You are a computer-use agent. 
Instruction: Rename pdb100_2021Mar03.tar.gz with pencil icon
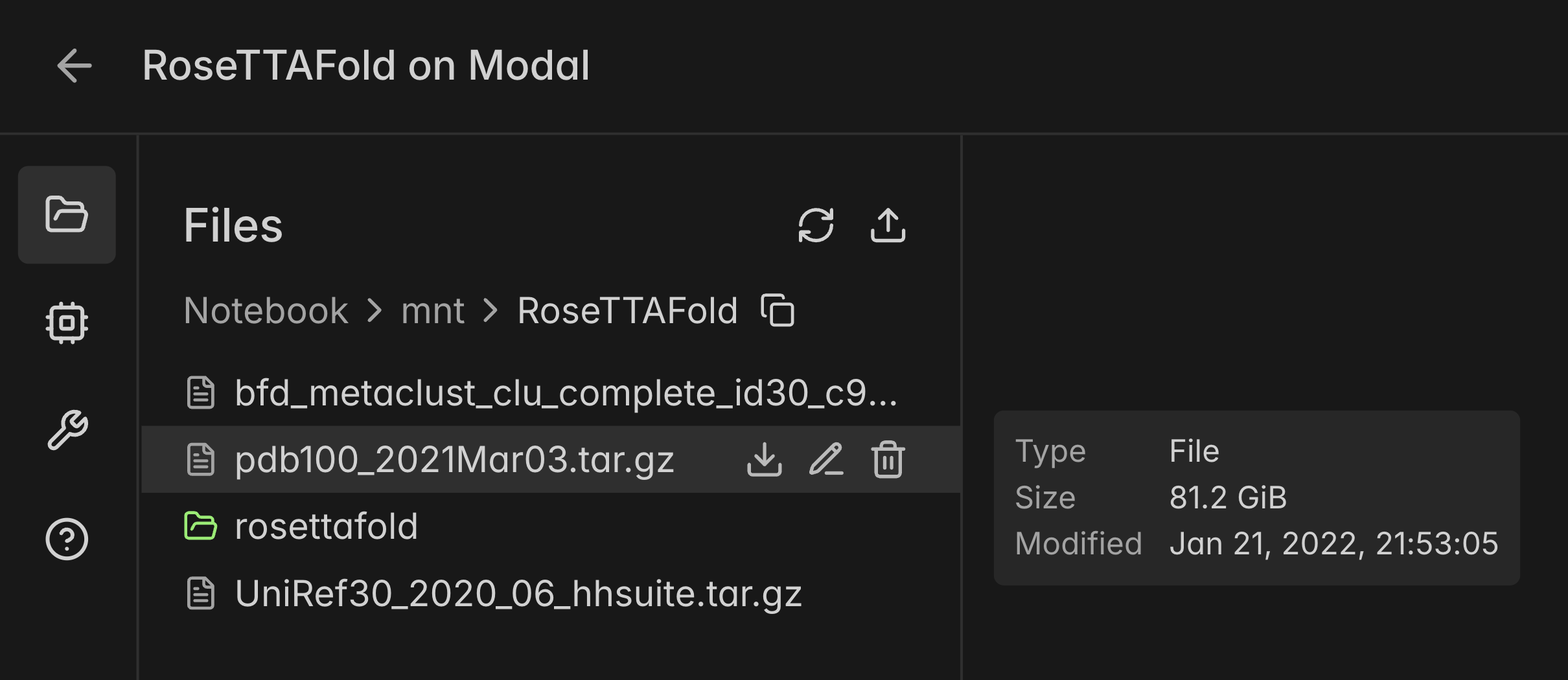click(826, 459)
